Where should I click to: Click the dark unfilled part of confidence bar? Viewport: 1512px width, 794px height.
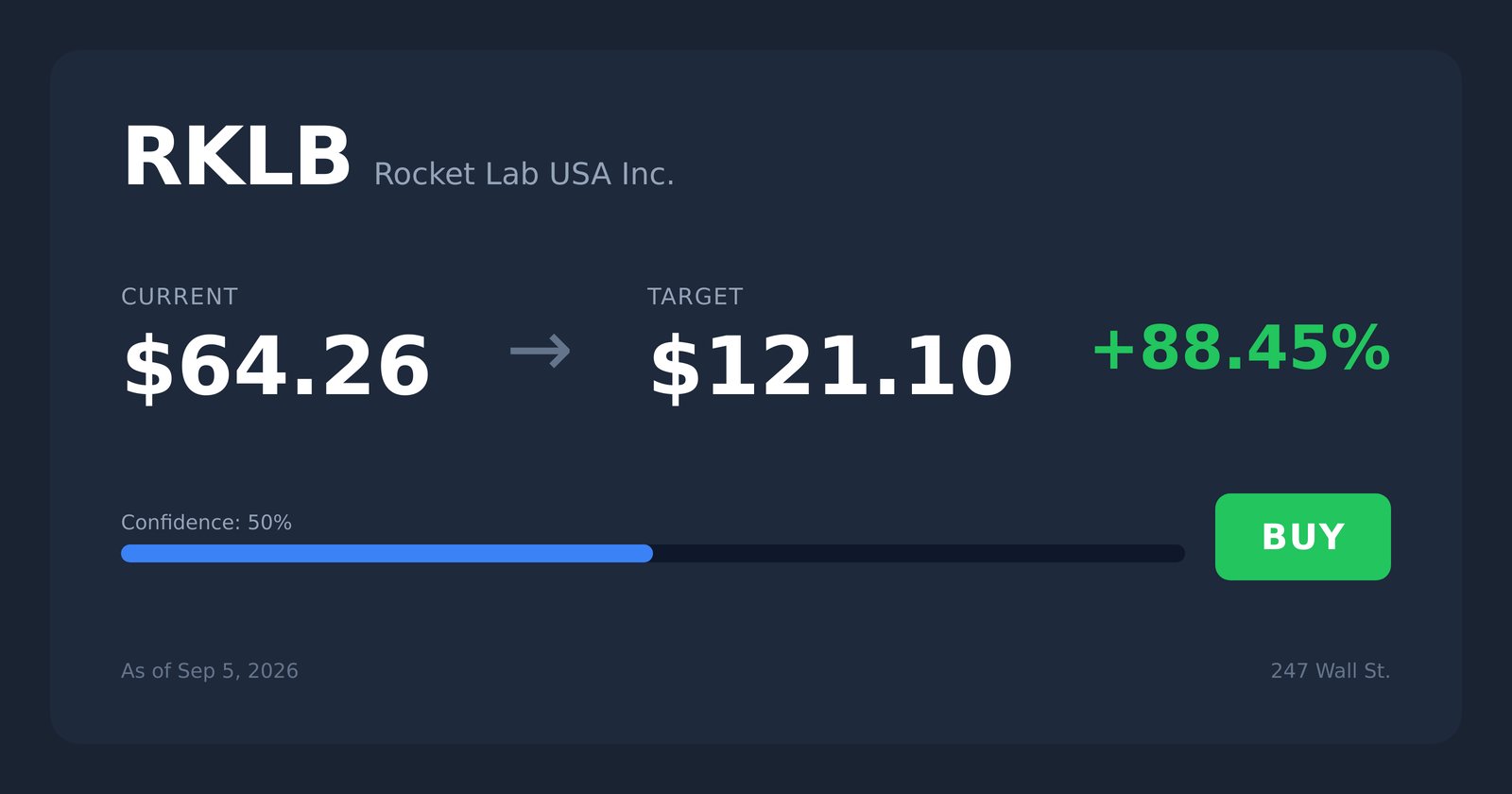tap(919, 553)
